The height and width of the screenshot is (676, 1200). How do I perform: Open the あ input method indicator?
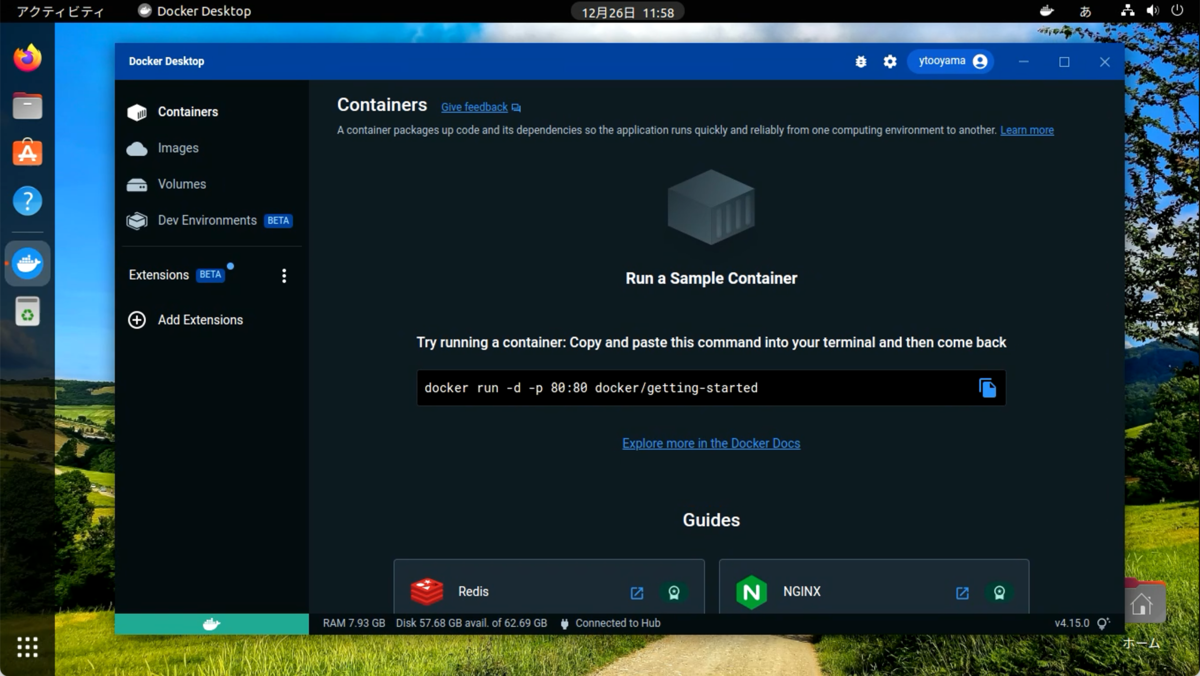(1085, 12)
